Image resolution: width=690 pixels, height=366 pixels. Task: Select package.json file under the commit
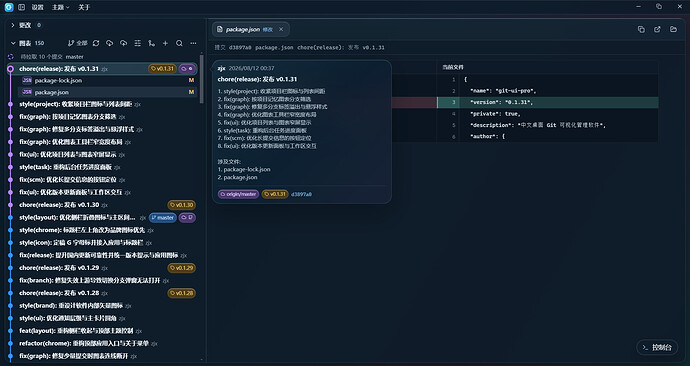point(107,92)
